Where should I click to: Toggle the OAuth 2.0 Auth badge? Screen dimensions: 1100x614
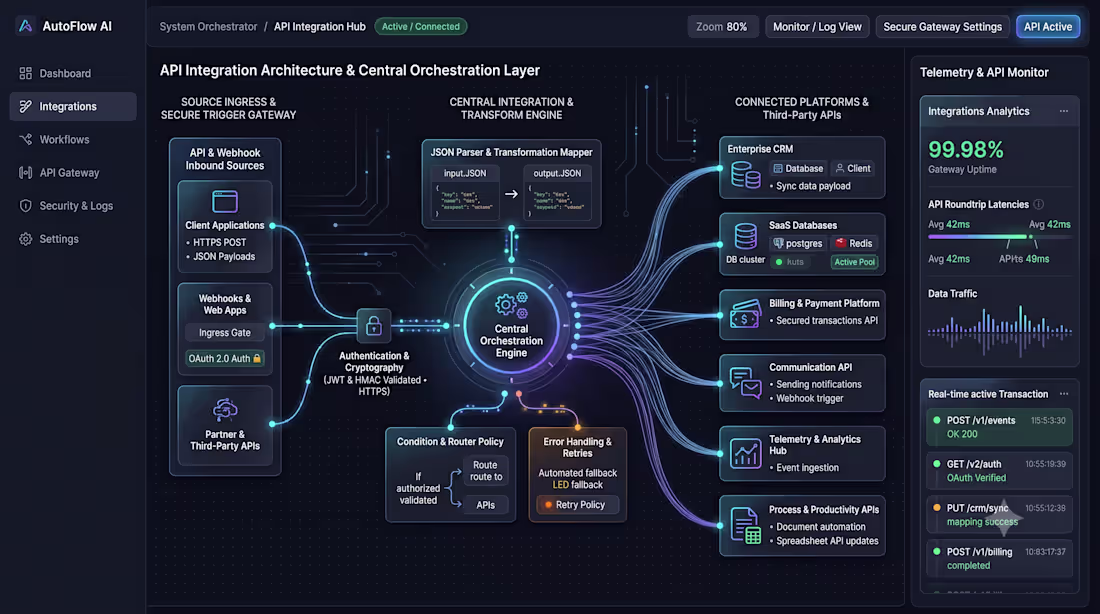(224, 359)
